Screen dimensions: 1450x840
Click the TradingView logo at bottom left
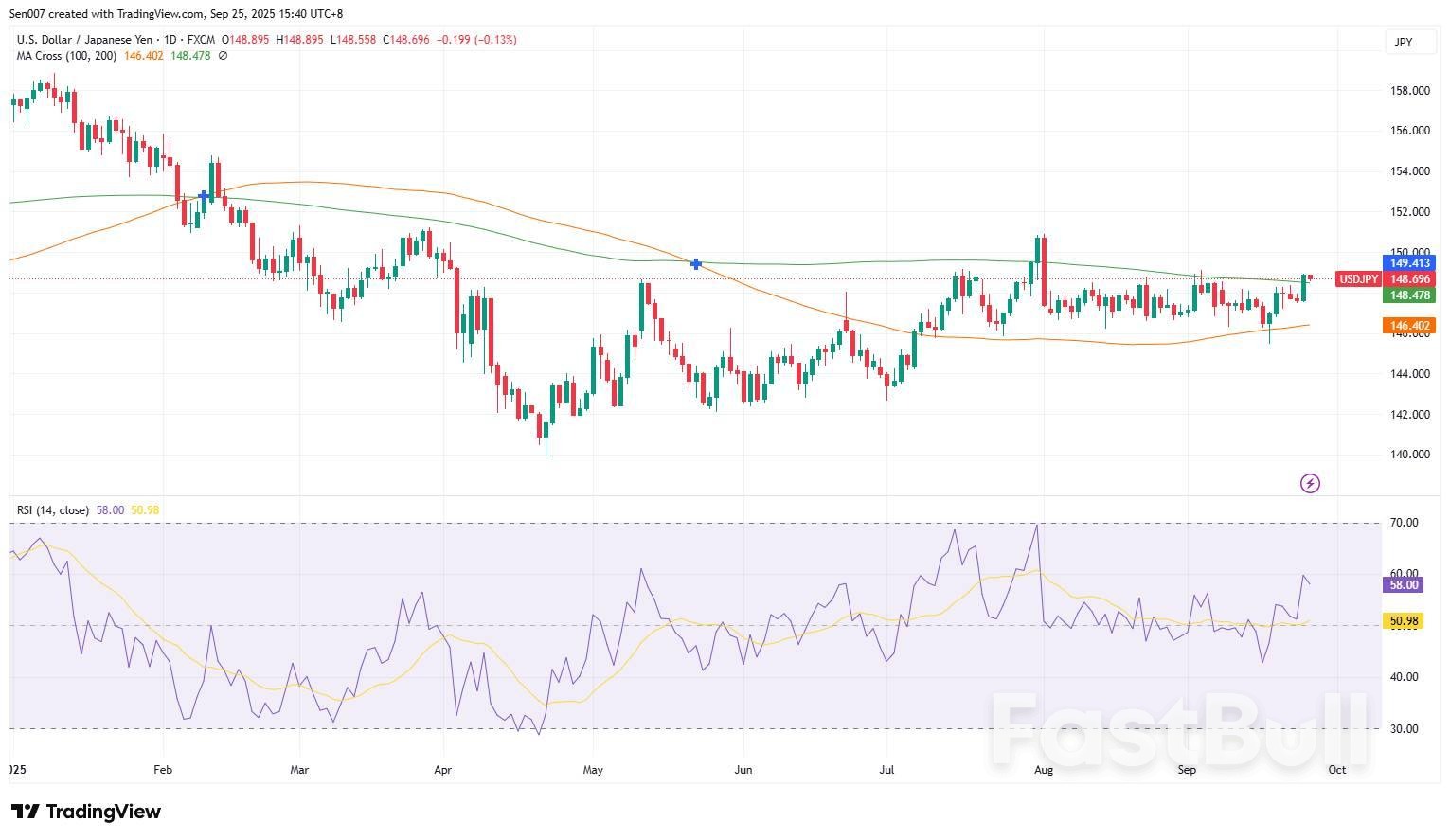coord(86,812)
